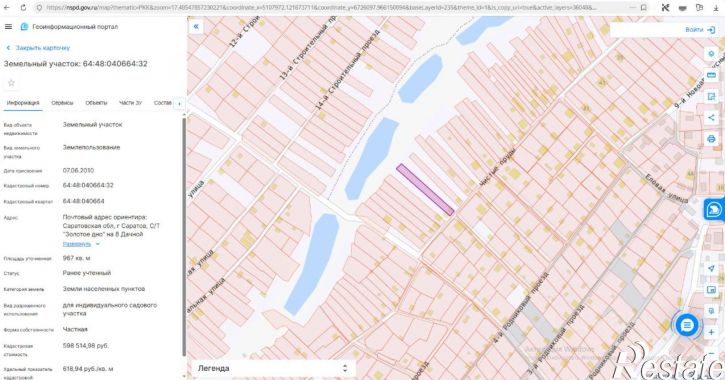Add the land plot to favorites via the star

(12, 83)
